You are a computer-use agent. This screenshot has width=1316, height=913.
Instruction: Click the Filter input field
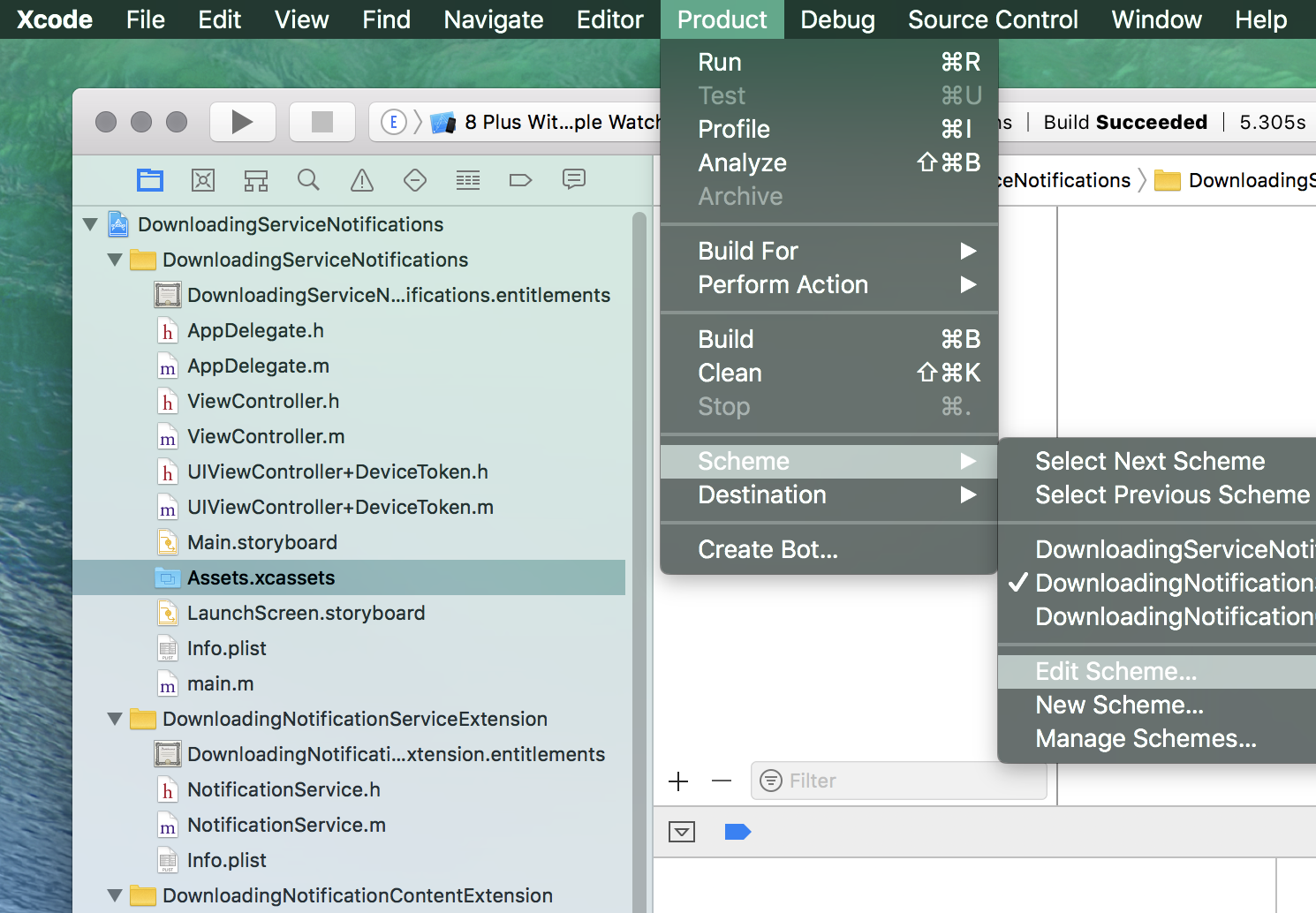click(x=899, y=781)
